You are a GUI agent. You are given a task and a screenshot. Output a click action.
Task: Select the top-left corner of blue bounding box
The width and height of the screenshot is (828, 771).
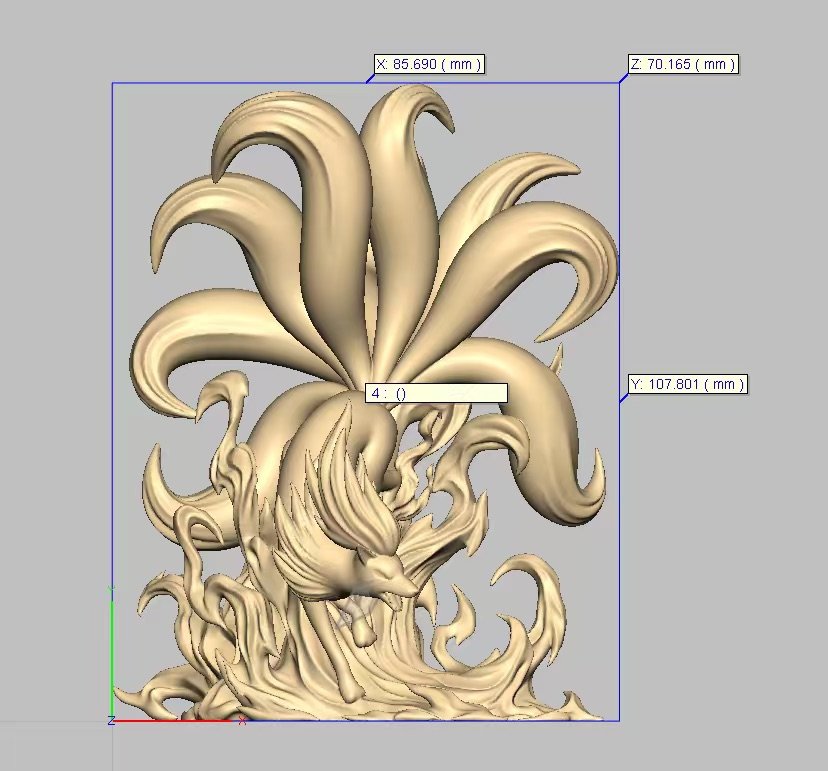[112, 83]
